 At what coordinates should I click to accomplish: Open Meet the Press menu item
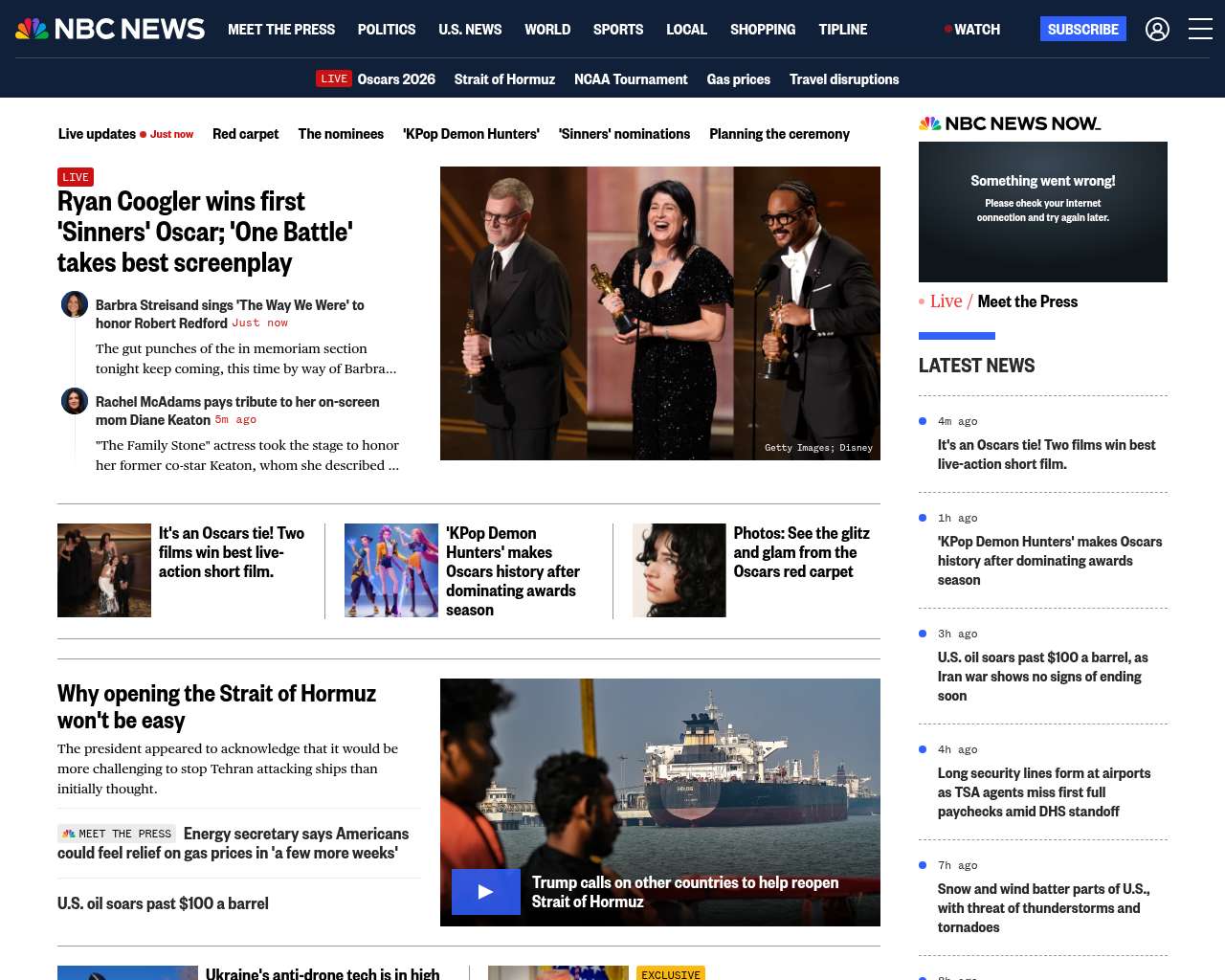[x=281, y=30]
